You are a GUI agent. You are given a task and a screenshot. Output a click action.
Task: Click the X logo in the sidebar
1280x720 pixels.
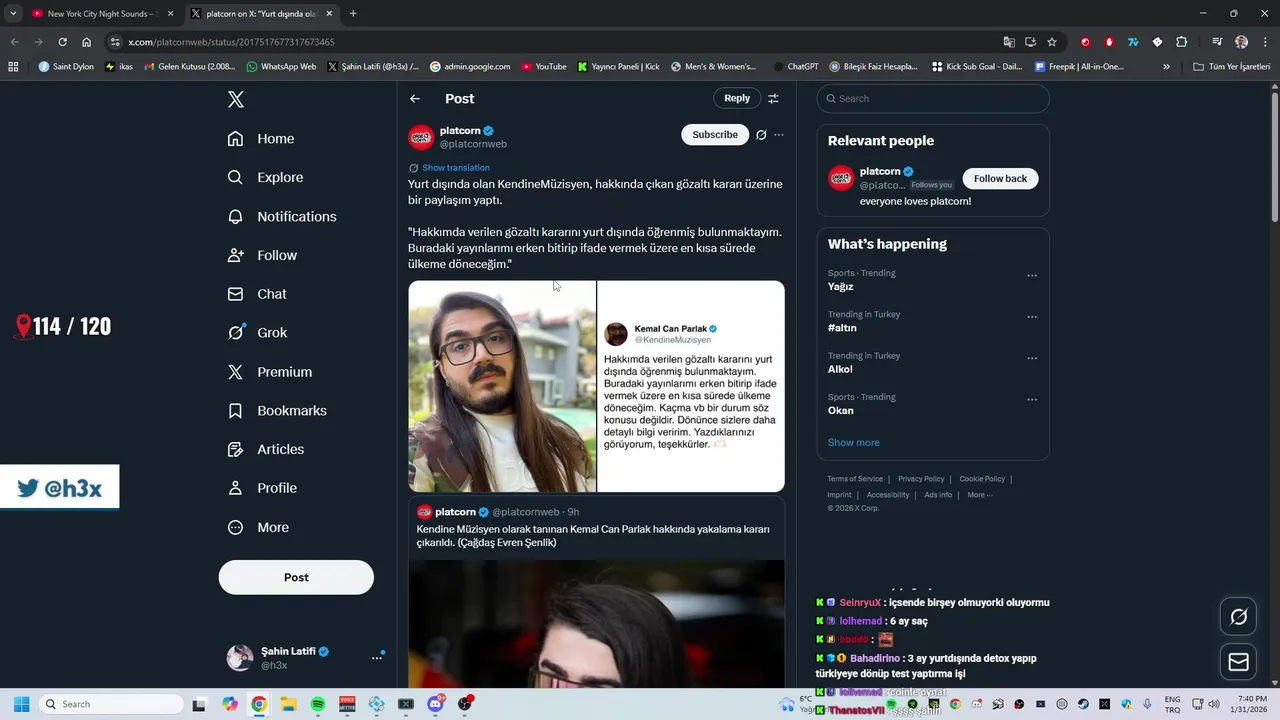pyautogui.click(x=236, y=99)
